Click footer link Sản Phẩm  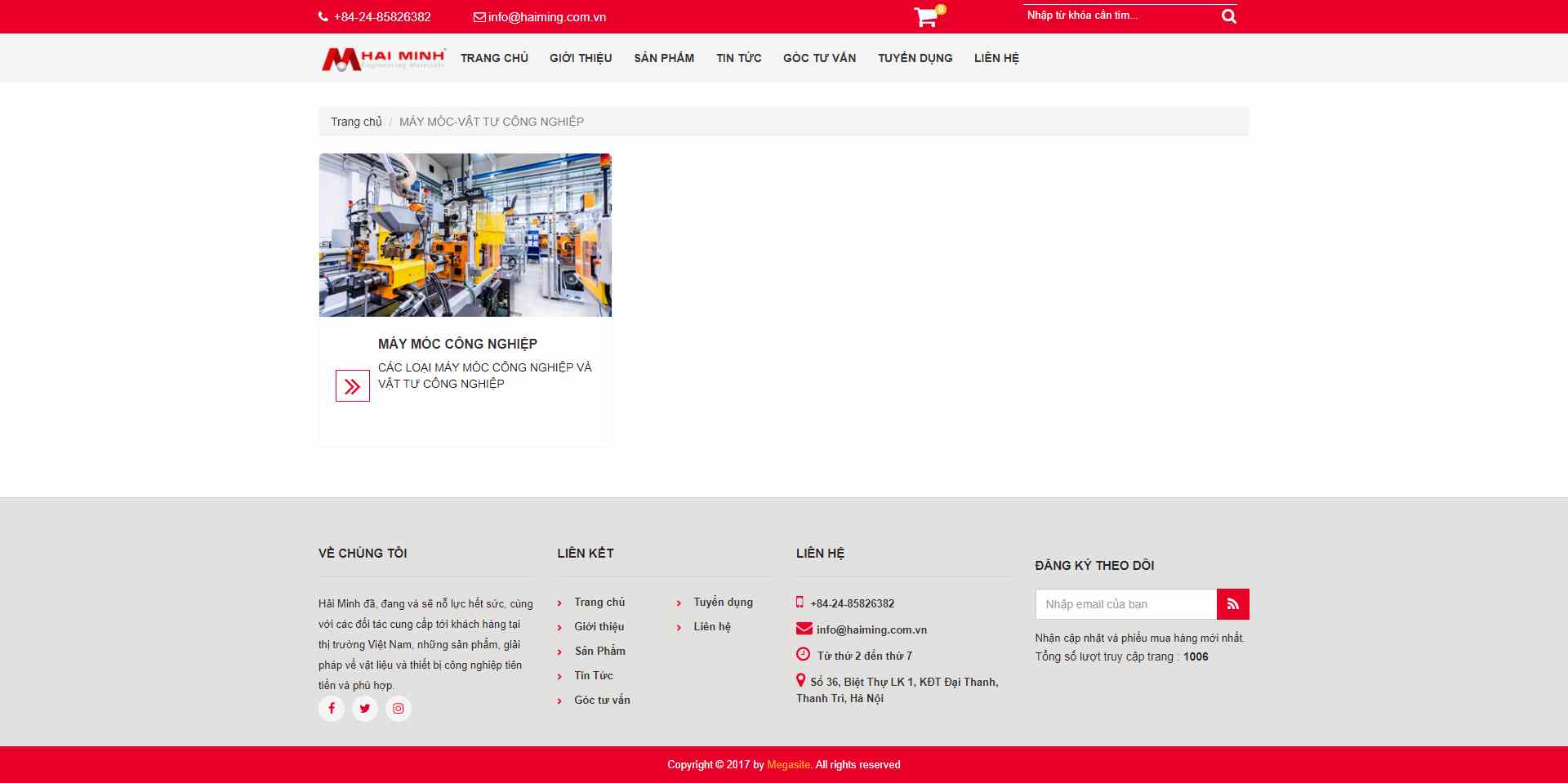coord(600,651)
